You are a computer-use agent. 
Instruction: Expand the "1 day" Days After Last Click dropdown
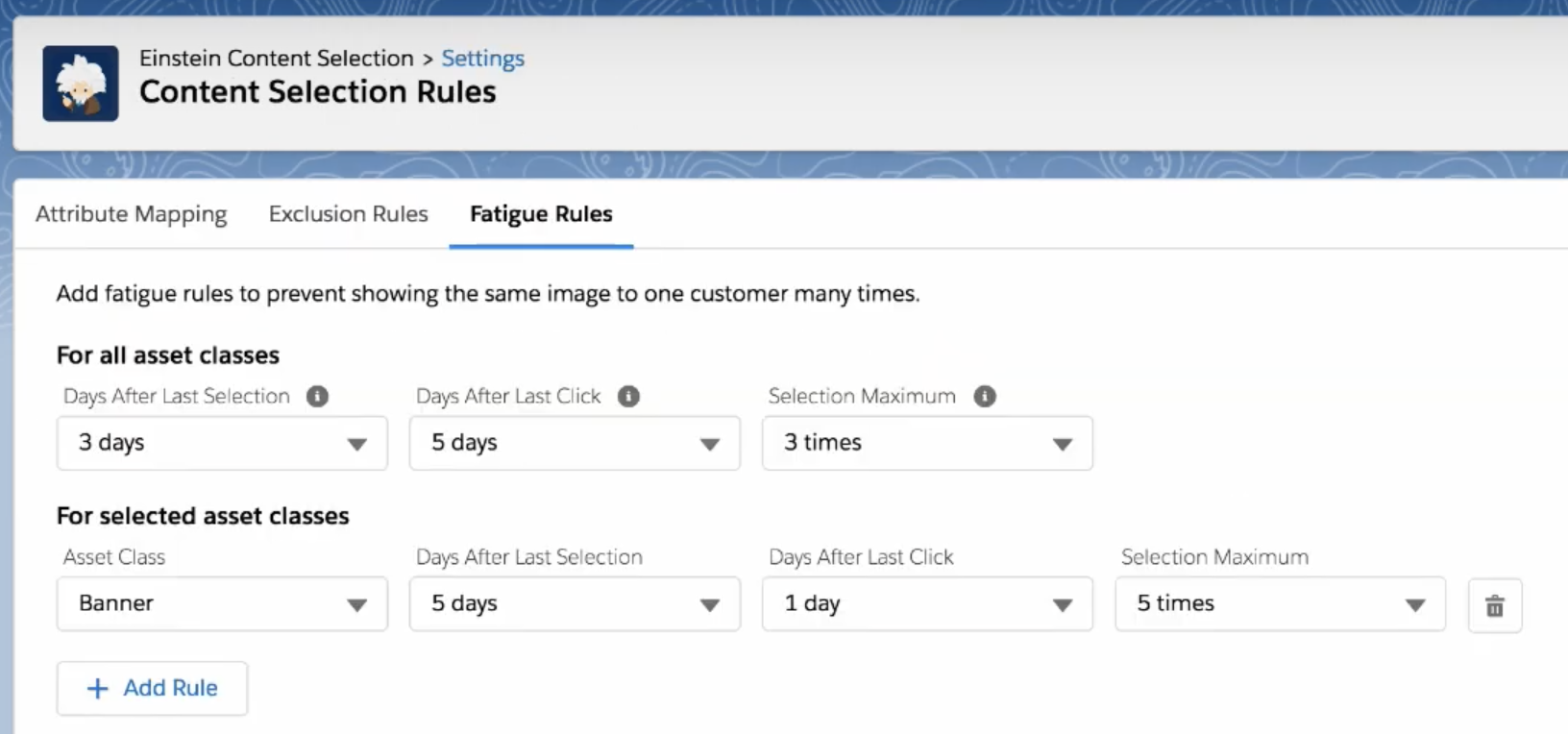[x=927, y=604]
